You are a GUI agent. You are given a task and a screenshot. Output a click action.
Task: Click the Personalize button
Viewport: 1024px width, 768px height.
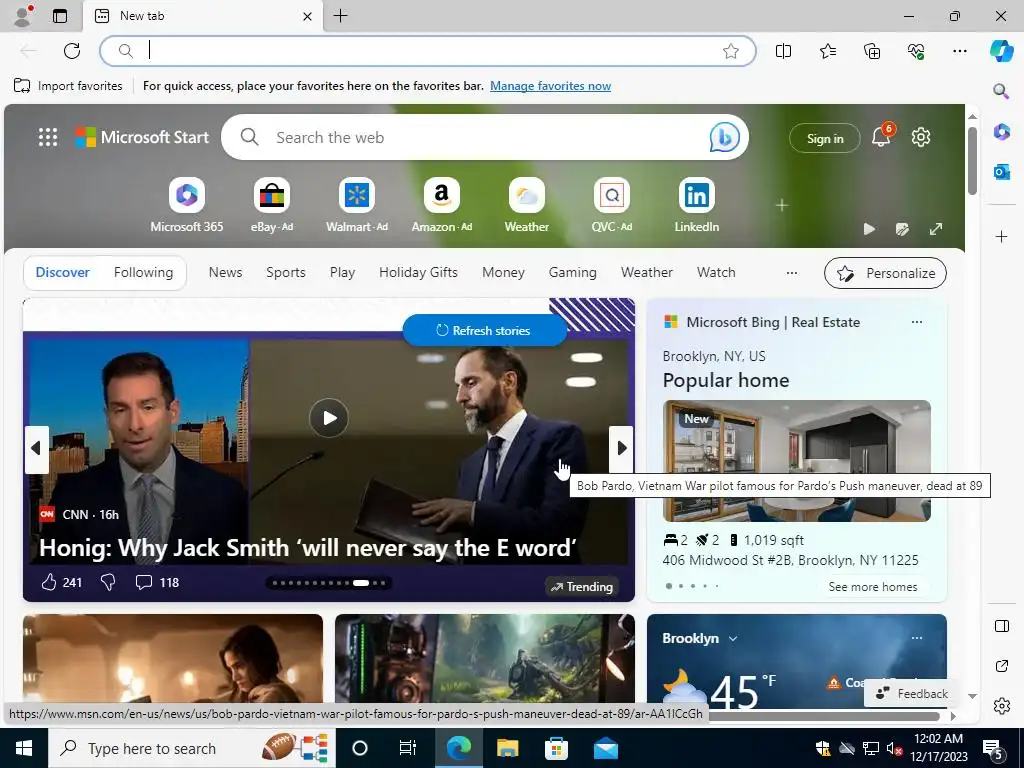885,273
